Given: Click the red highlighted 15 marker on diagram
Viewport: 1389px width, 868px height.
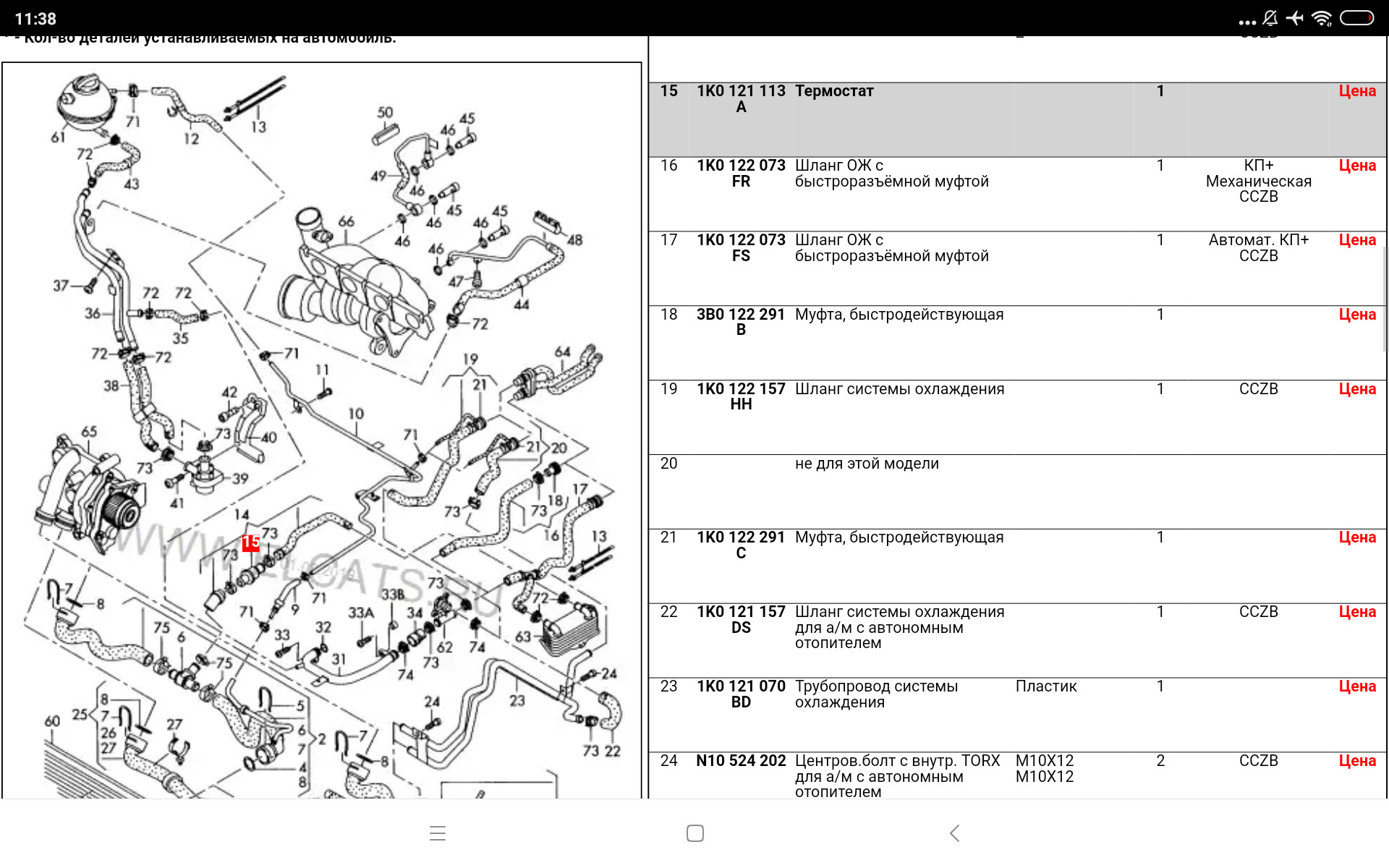Looking at the screenshot, I should [x=251, y=542].
